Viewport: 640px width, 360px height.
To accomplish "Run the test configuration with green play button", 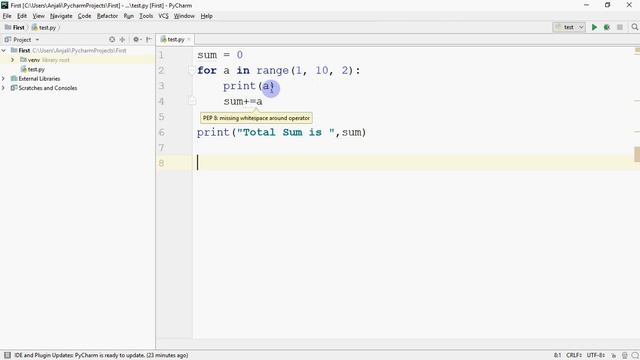I will pyautogui.click(x=594, y=27).
